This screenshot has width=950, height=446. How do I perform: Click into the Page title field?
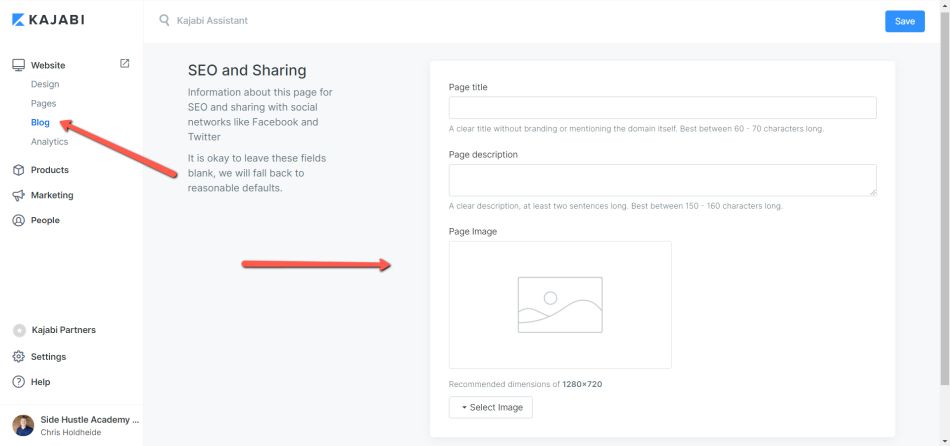click(662, 108)
